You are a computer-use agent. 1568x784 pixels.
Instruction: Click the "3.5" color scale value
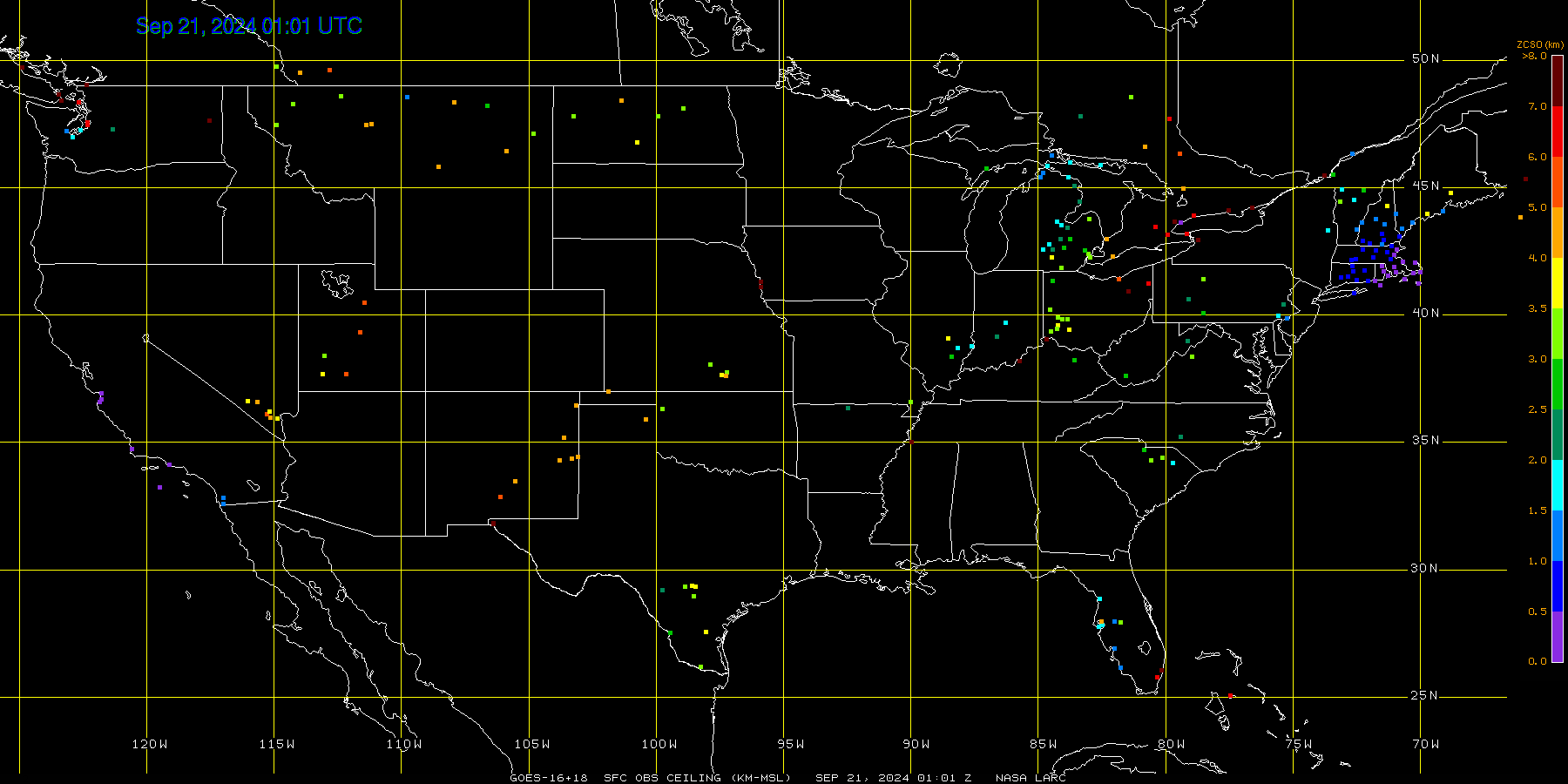pos(1537,308)
